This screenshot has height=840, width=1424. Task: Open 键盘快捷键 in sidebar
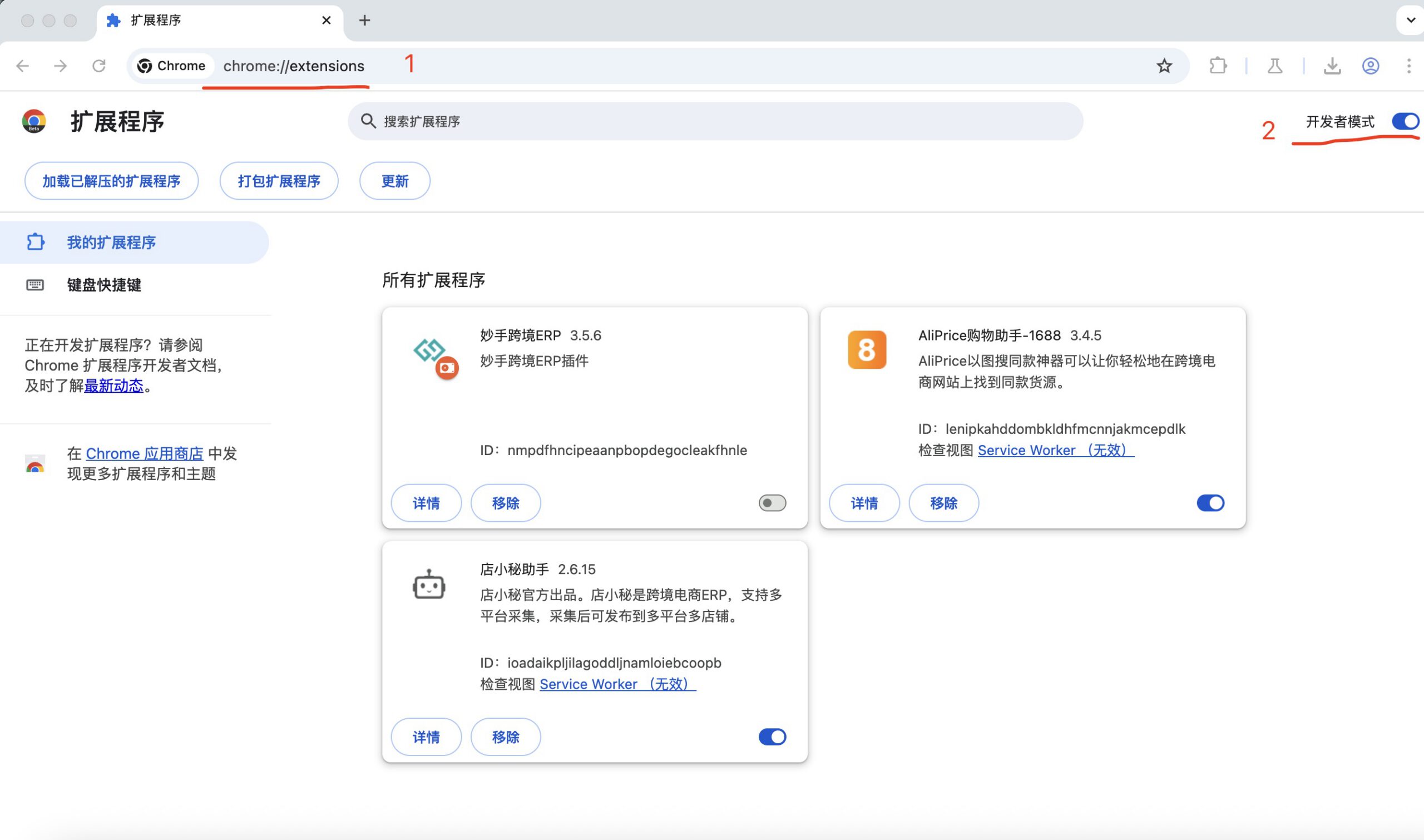(x=134, y=284)
